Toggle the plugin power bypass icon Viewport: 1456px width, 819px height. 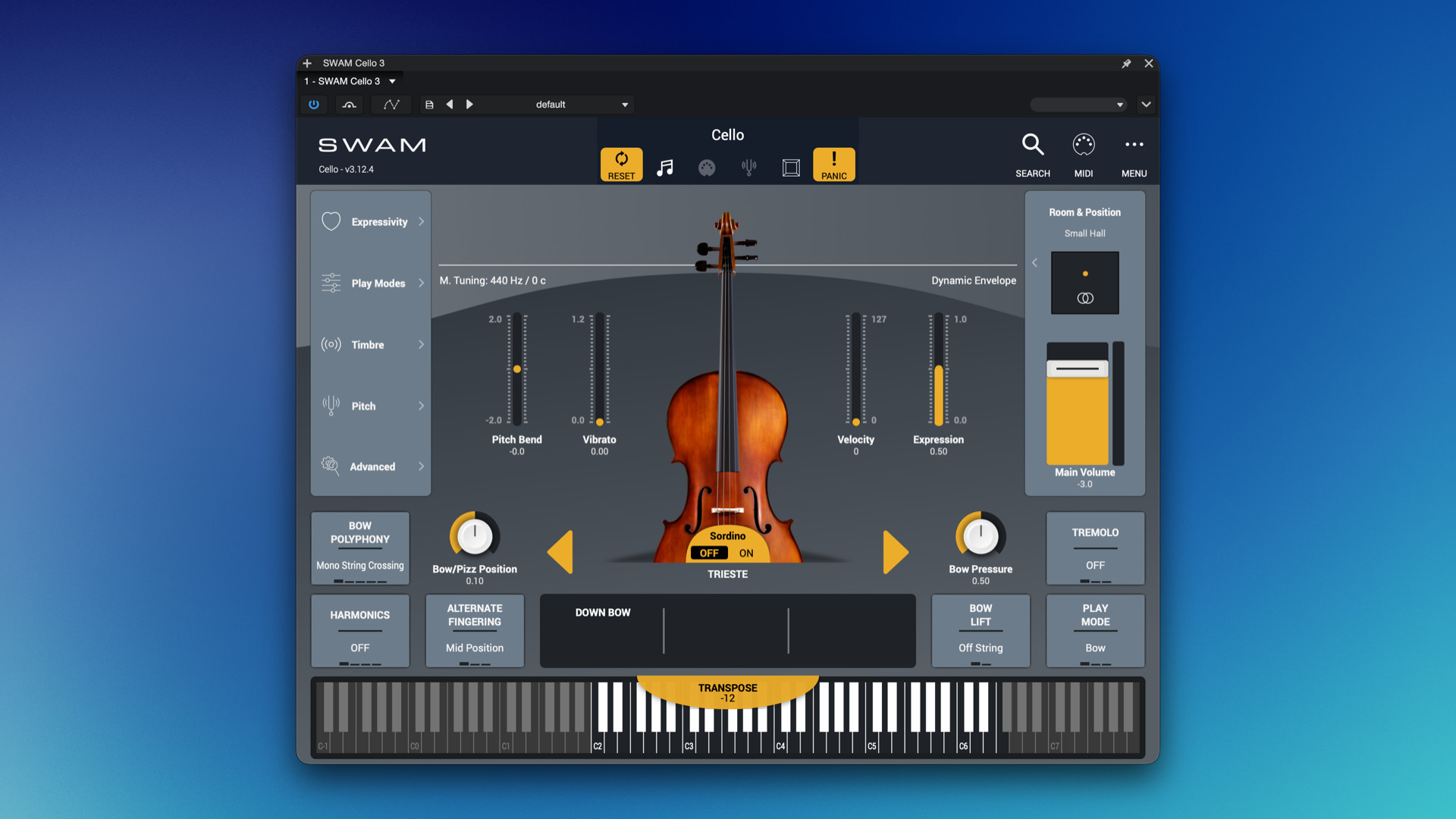pyautogui.click(x=314, y=105)
